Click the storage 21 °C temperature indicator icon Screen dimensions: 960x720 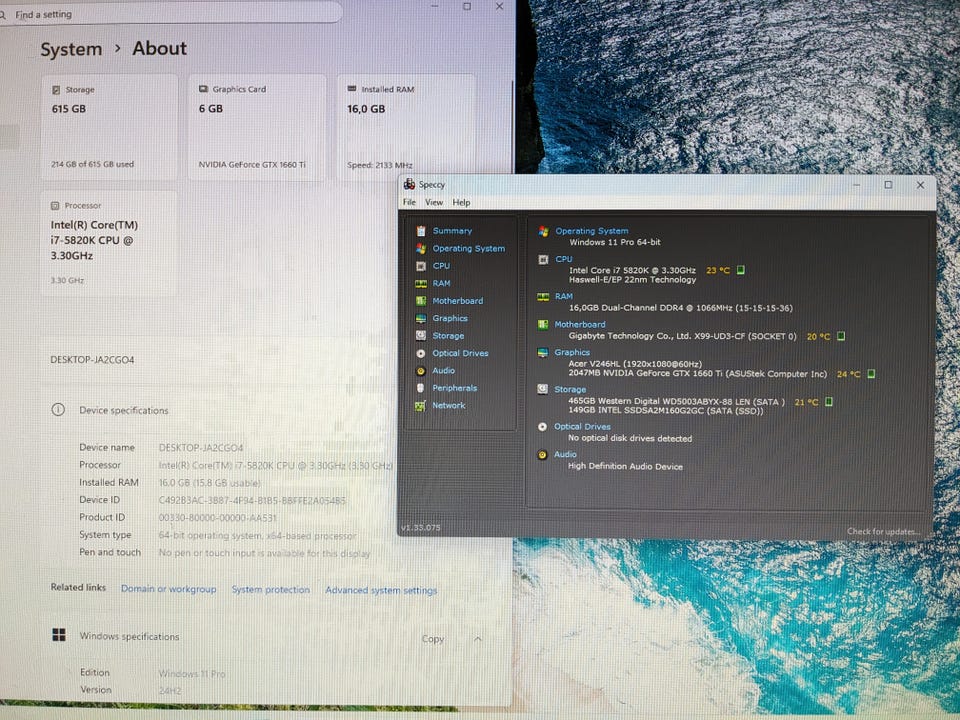[829, 402]
